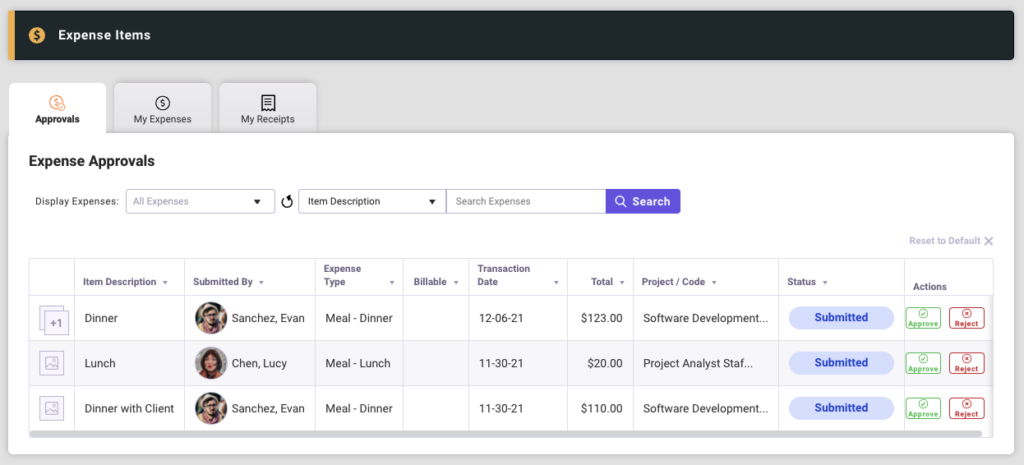Open the All Expenses display dropdown

click(200, 201)
